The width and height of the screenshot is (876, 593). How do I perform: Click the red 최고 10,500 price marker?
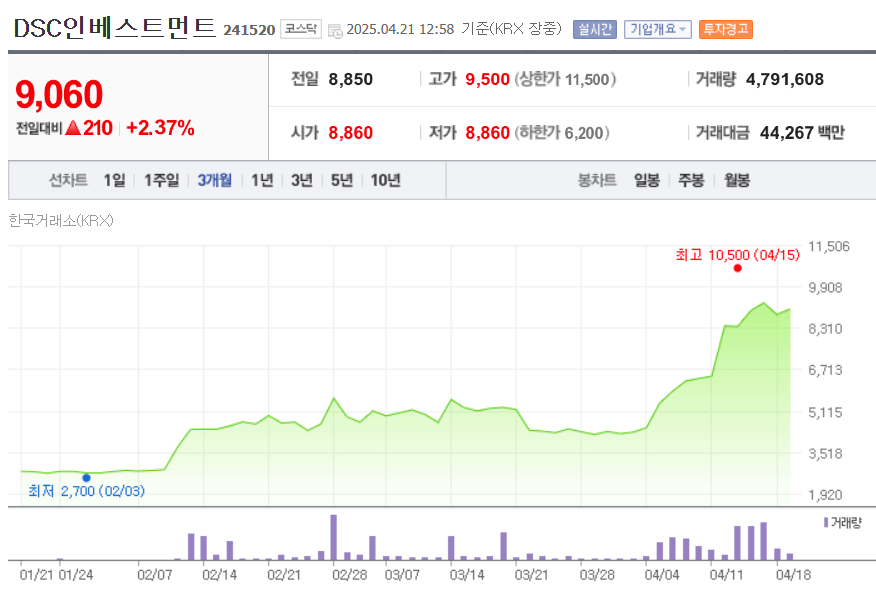click(x=738, y=267)
